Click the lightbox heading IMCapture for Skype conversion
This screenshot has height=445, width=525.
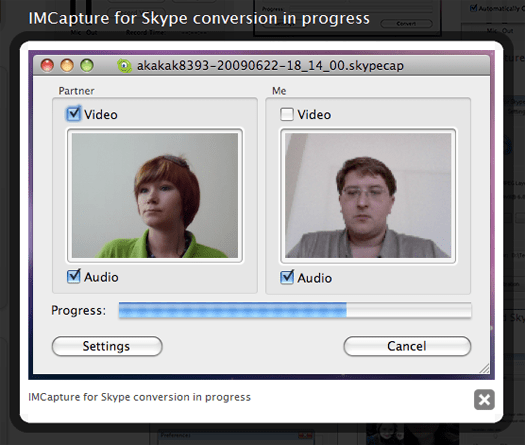click(199, 18)
